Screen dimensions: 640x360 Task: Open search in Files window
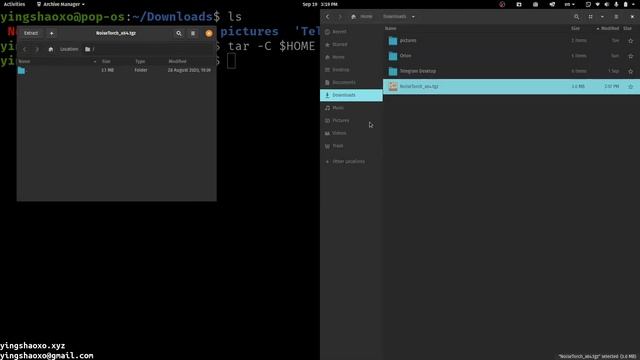tap(576, 17)
